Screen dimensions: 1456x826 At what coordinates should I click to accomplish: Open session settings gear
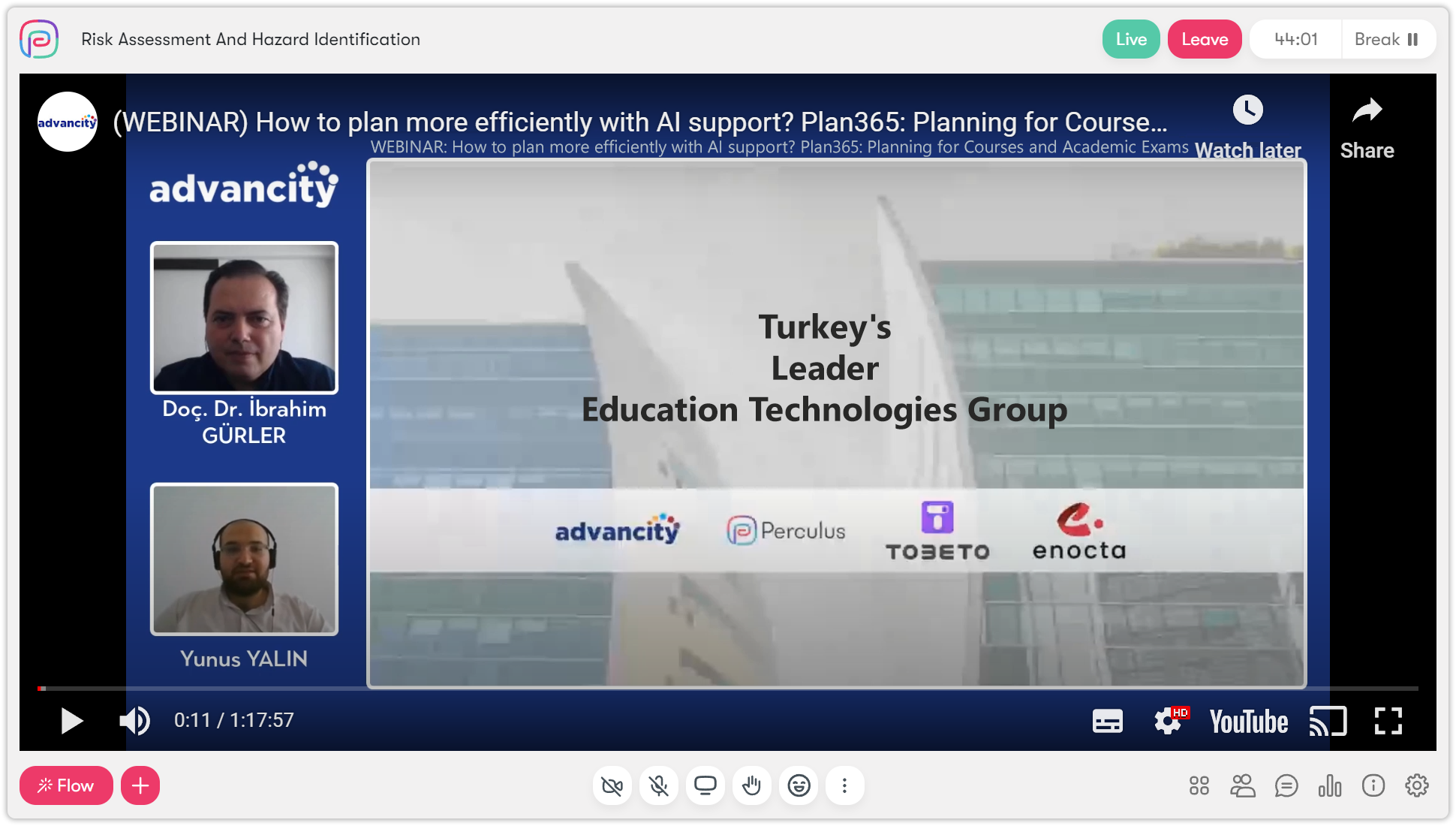click(1417, 785)
